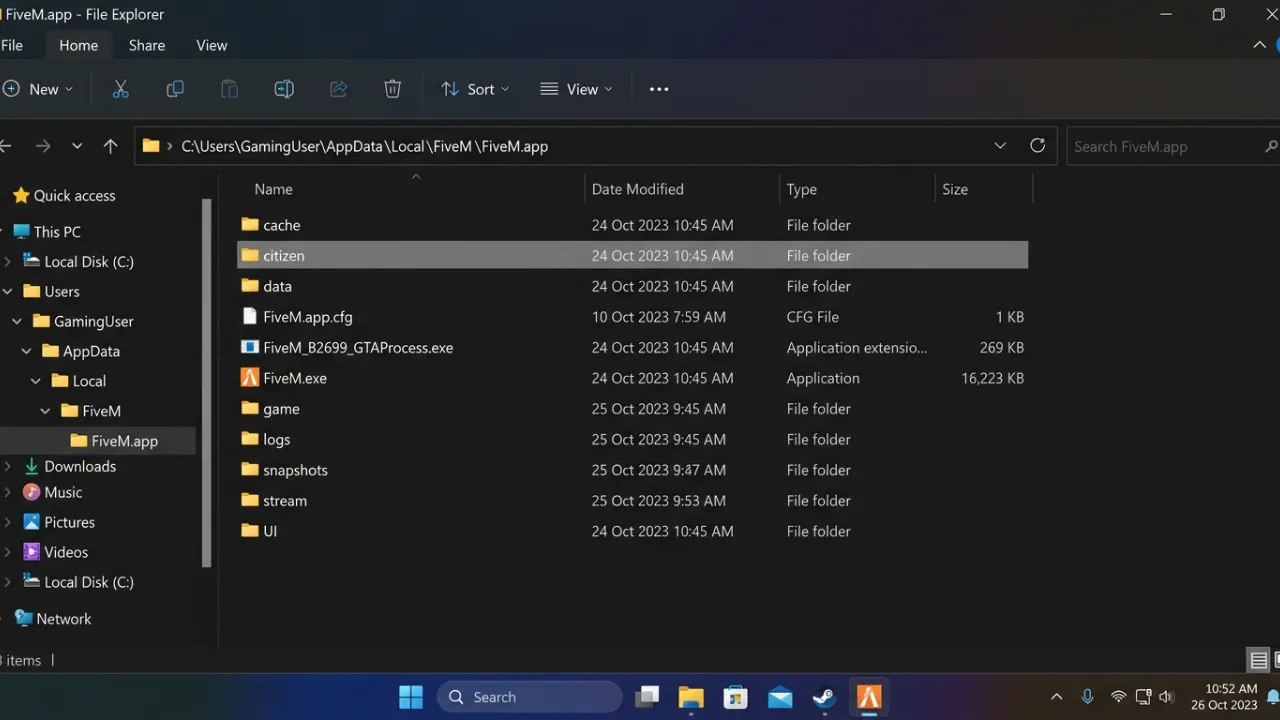
Task: Collapse the AppData tree node
Action: (27, 351)
